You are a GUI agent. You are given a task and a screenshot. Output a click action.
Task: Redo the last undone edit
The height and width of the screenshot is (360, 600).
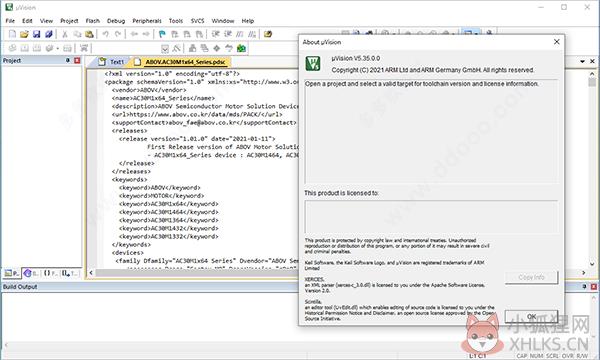[118, 34]
